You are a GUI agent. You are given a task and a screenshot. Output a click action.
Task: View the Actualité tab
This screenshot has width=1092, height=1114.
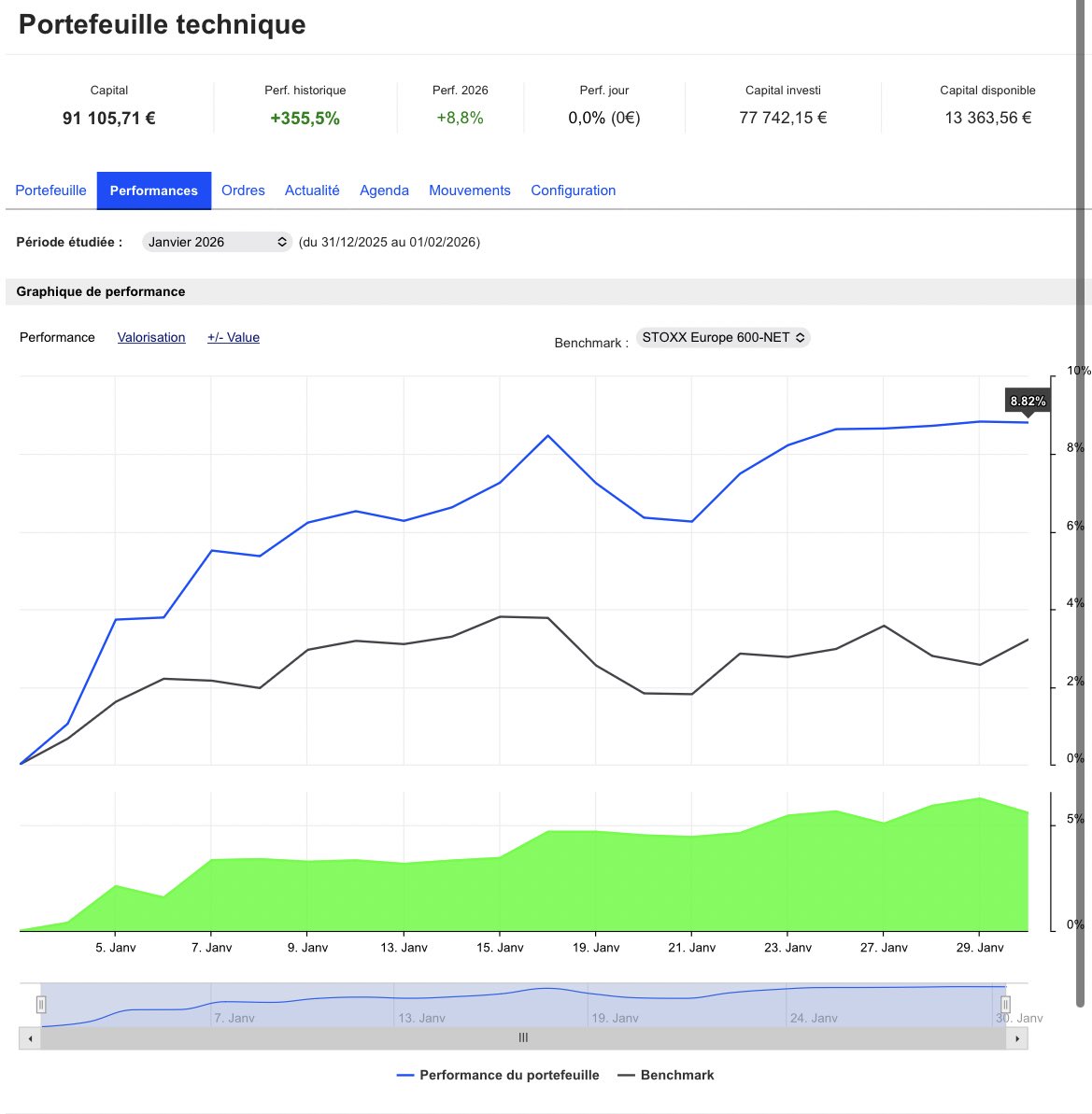312,190
